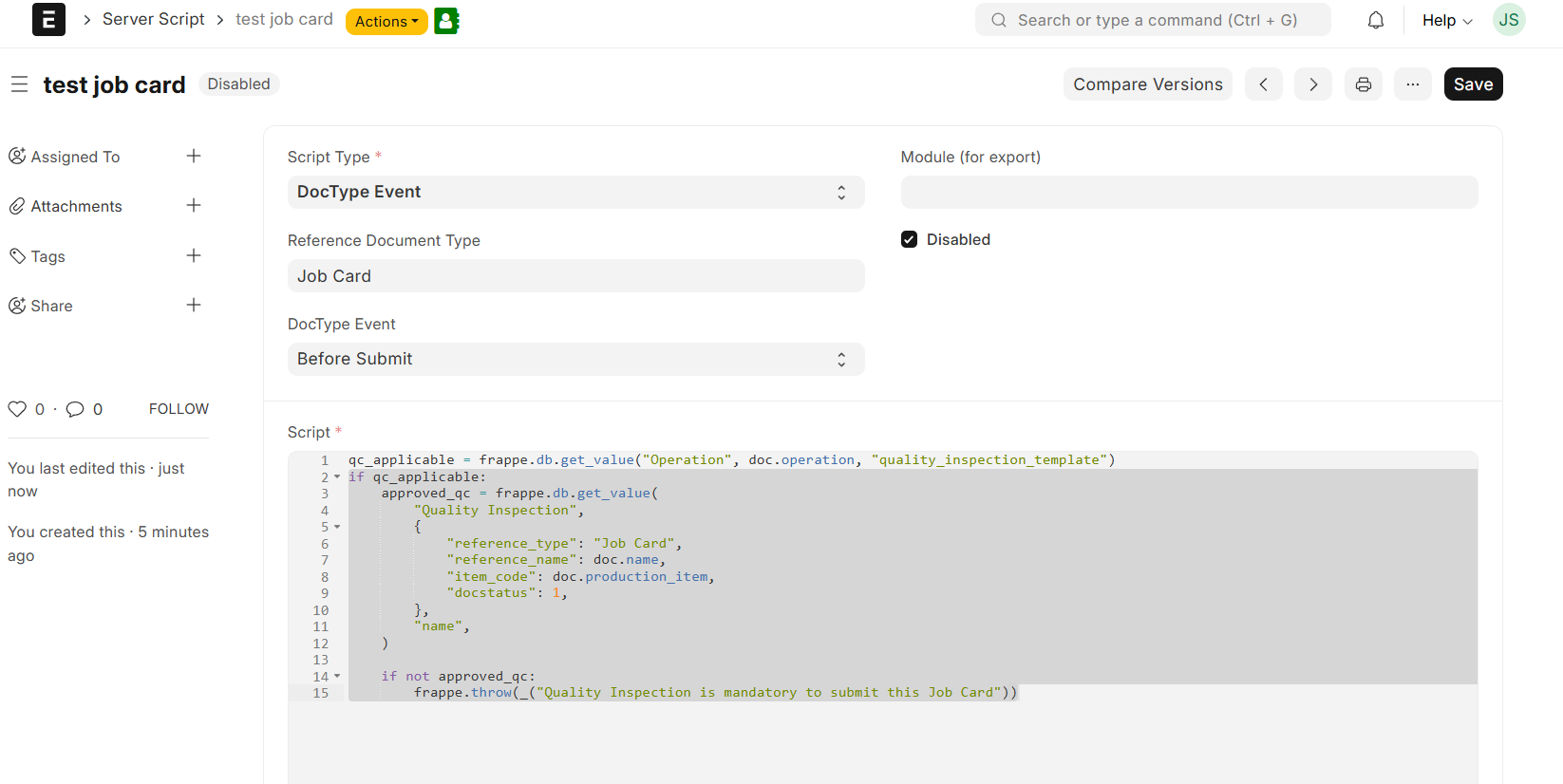Open the comments bubble icon
The height and width of the screenshot is (784, 1563).
click(x=75, y=409)
